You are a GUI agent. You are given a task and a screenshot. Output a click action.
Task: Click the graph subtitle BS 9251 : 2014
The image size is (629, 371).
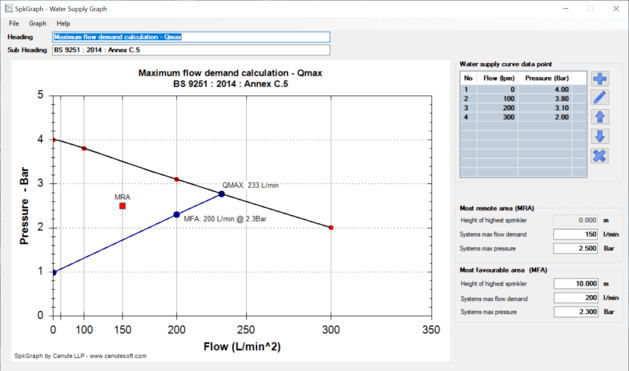pos(230,84)
